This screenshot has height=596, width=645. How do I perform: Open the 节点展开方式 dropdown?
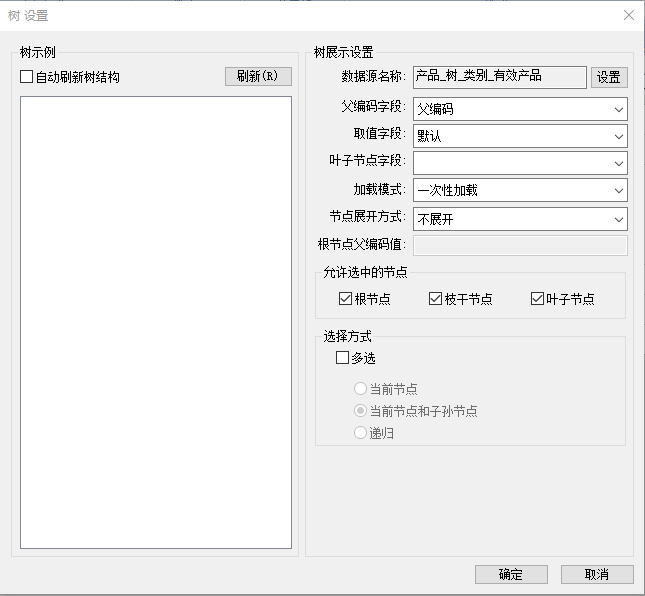point(520,218)
